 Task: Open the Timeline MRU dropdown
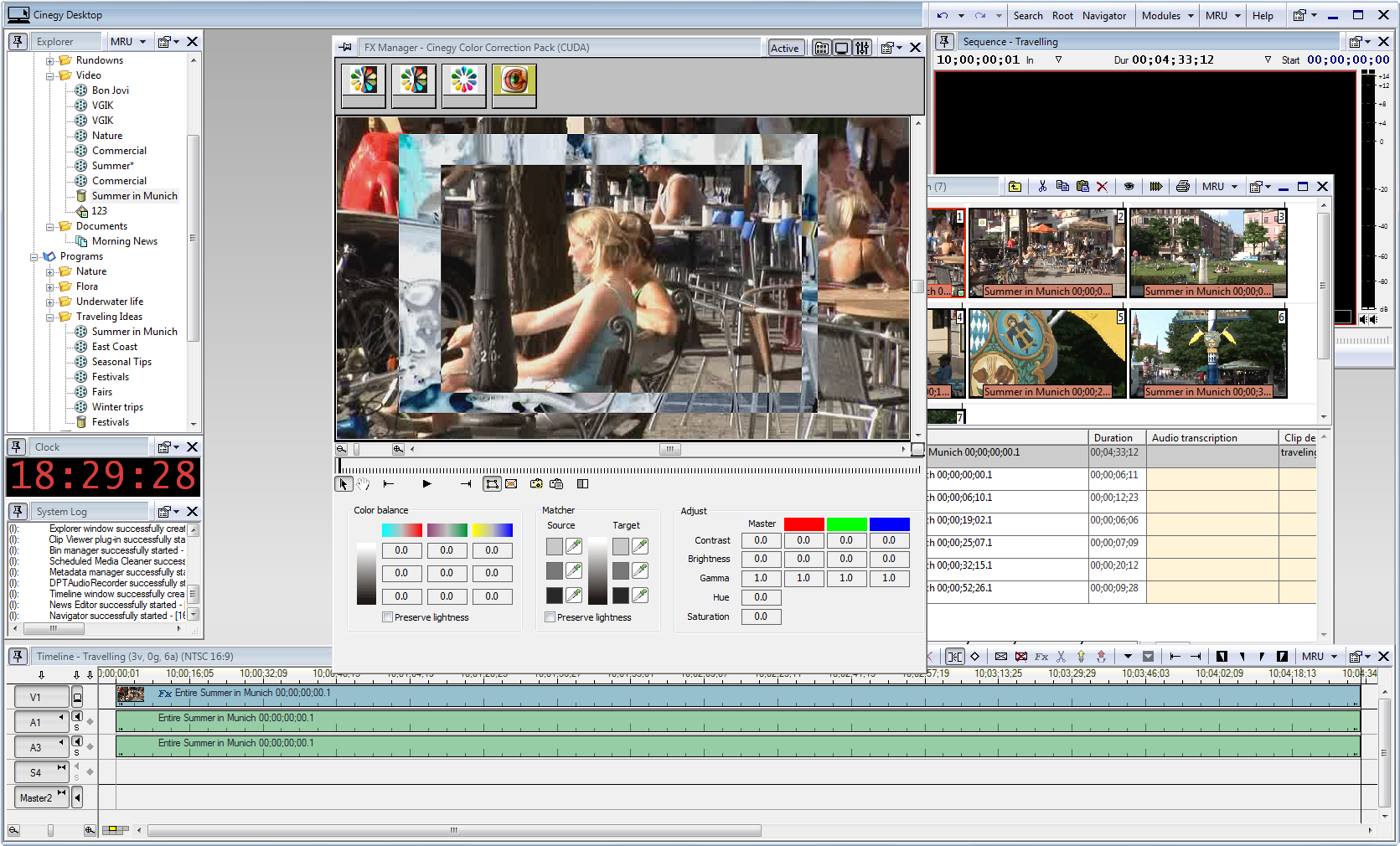tap(1320, 657)
